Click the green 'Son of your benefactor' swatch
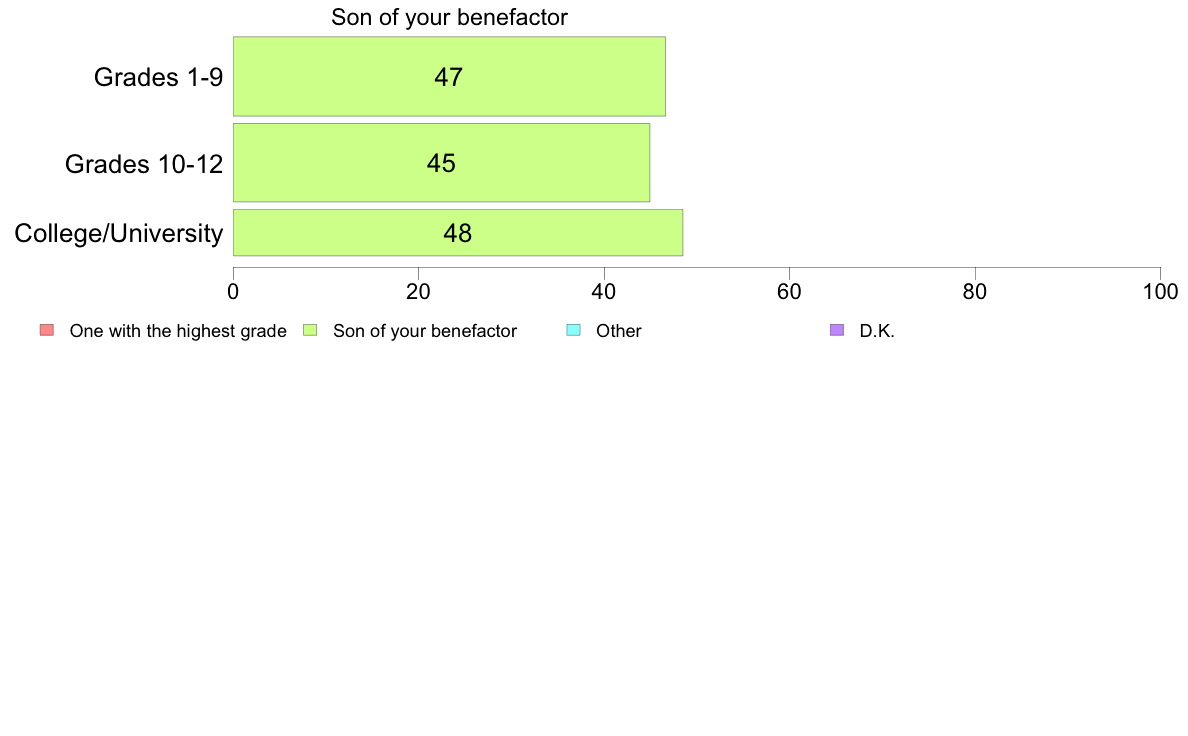 (x=310, y=330)
